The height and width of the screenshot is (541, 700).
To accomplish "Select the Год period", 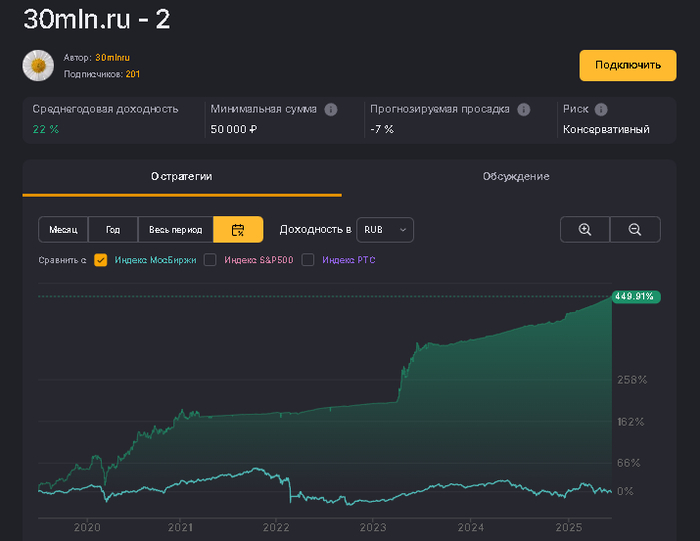I will (x=113, y=230).
